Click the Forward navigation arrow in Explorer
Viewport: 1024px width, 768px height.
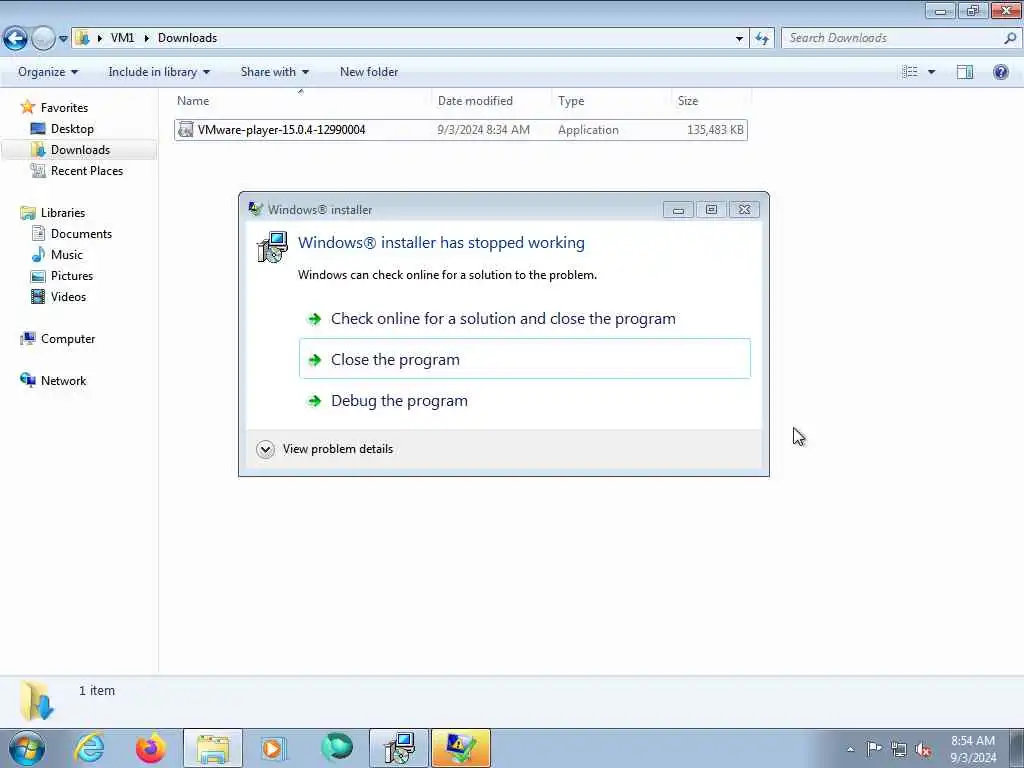click(x=43, y=38)
